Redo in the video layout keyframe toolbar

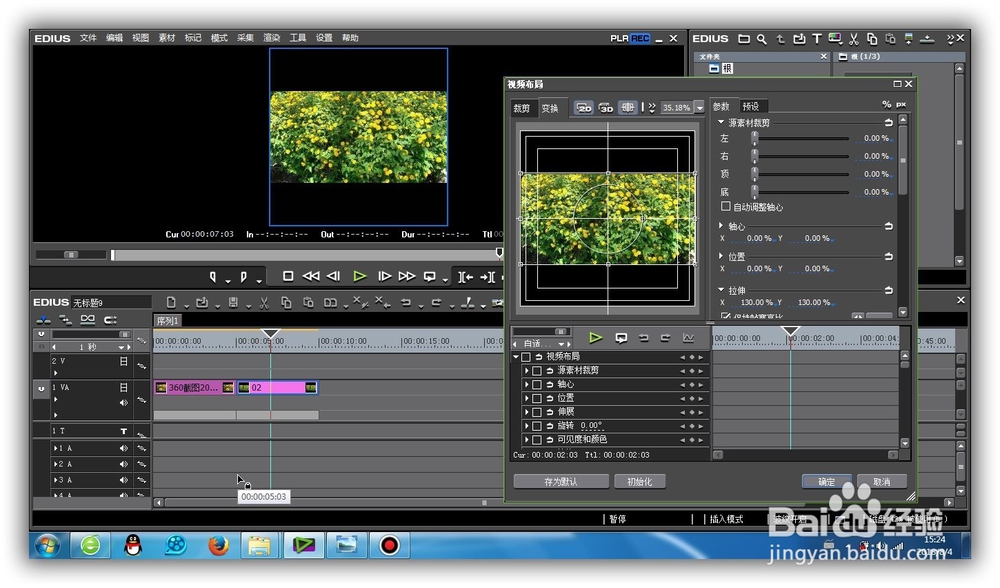click(x=665, y=338)
